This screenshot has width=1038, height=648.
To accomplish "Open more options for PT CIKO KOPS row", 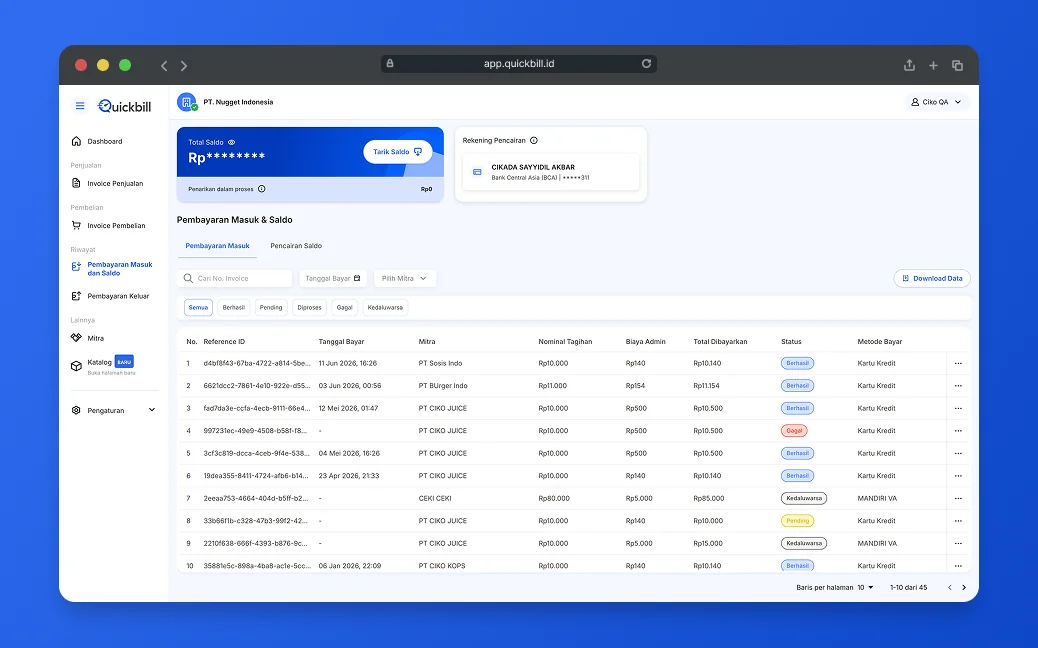I will click(958, 566).
